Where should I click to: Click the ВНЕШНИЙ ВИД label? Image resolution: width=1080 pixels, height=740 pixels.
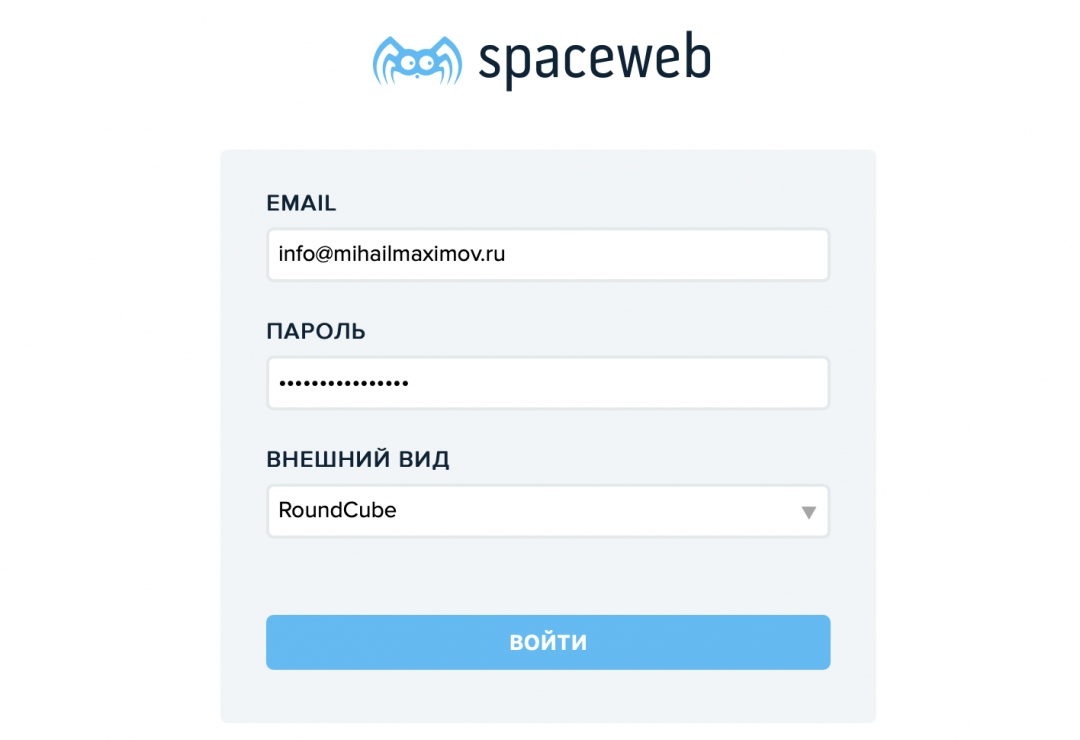point(358,460)
